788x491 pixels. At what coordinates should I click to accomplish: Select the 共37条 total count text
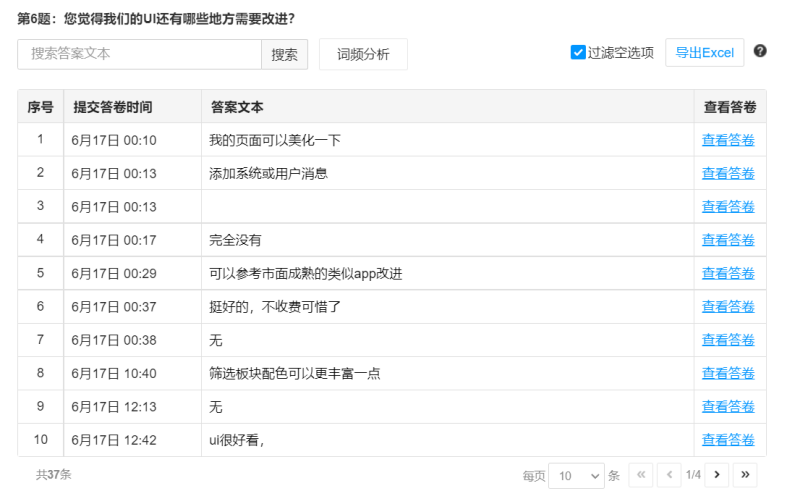pos(54,474)
